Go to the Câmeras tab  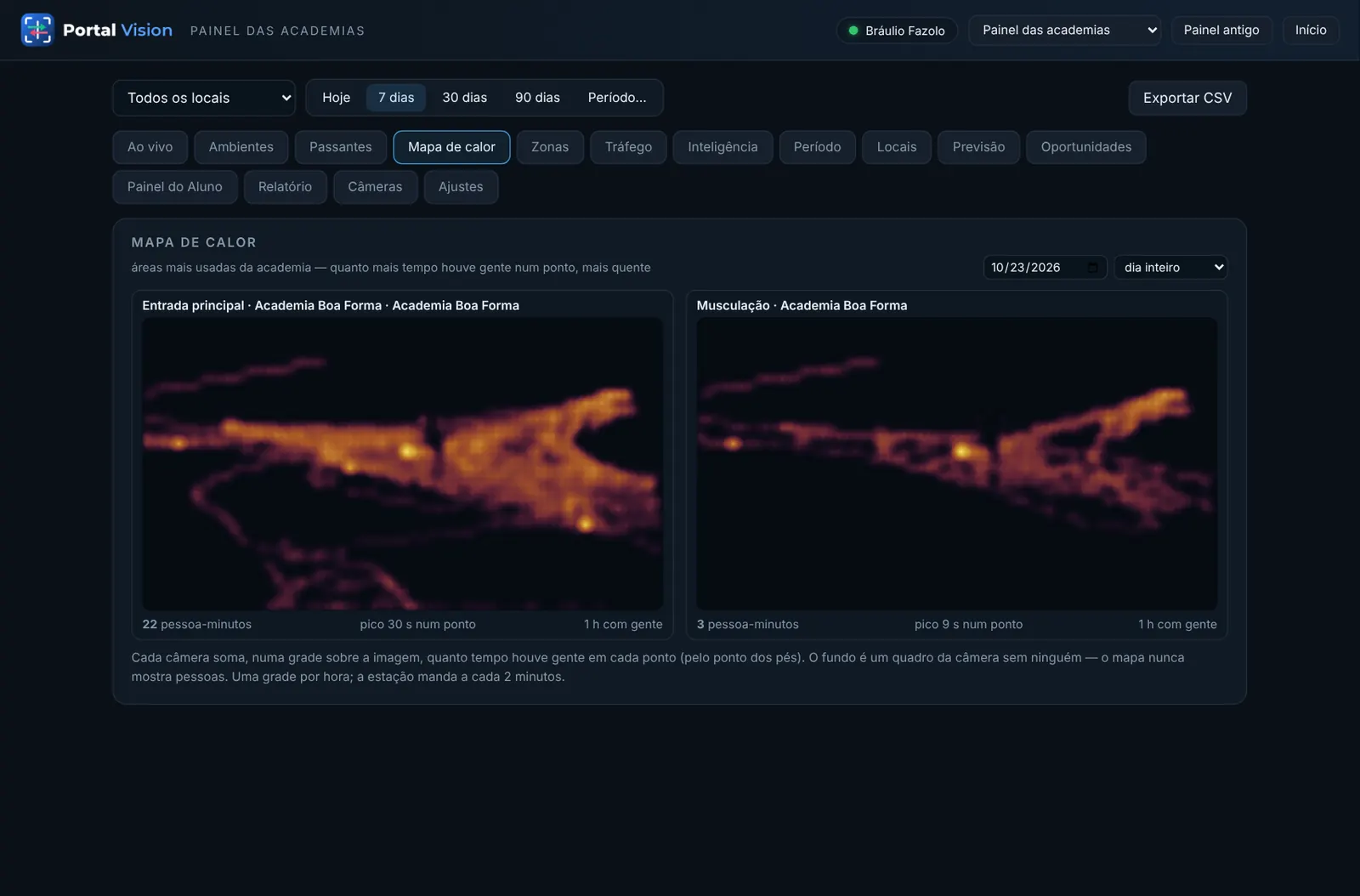pos(375,187)
